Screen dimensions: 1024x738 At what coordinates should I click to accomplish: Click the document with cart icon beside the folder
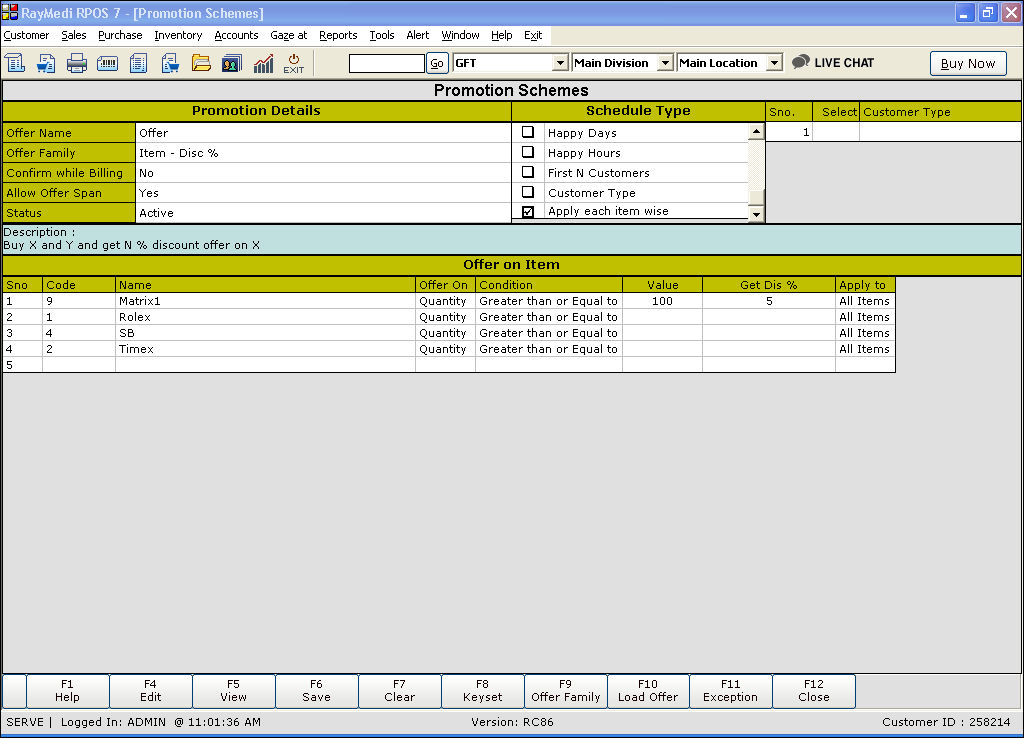[x=170, y=63]
